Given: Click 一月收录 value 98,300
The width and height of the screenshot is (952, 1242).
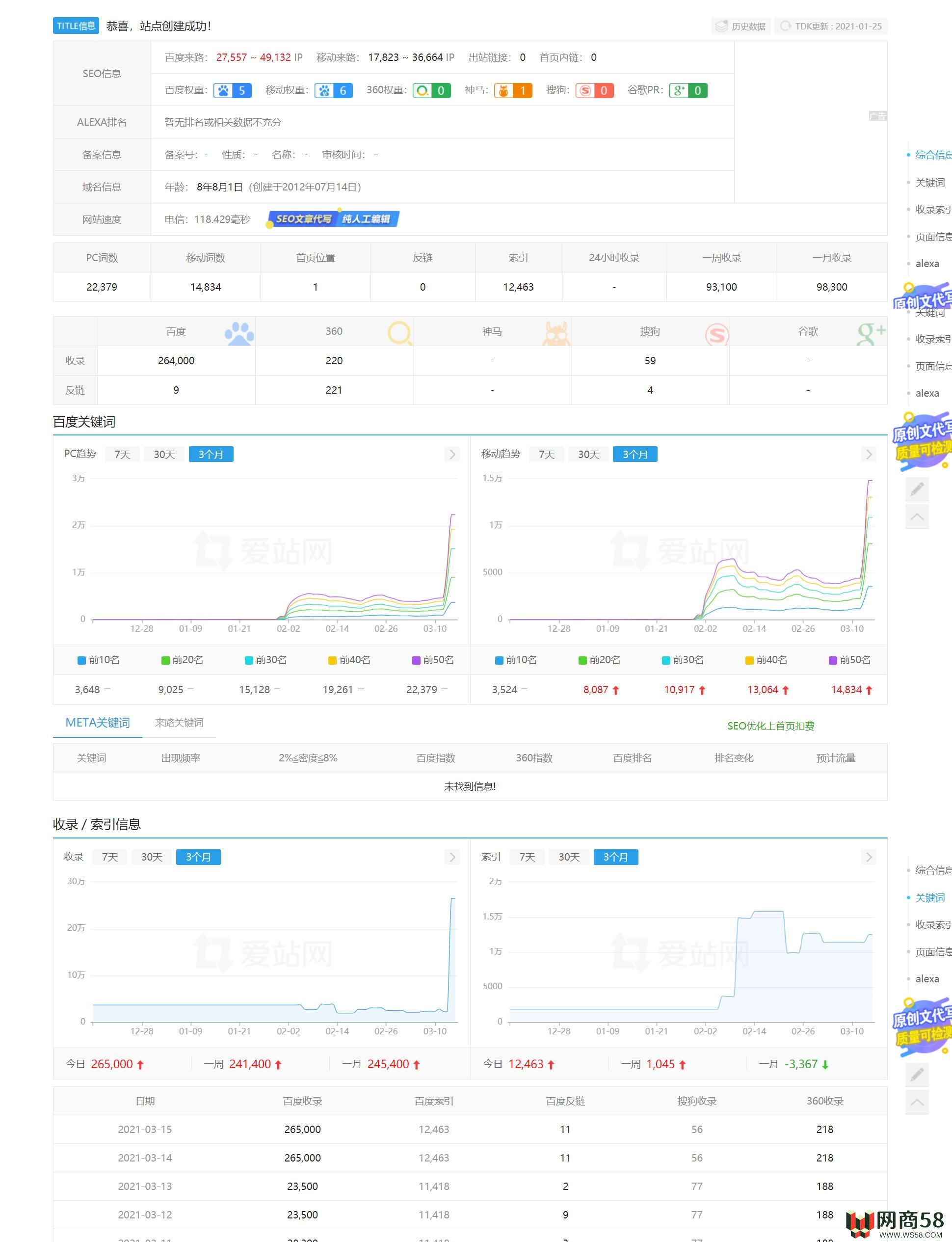Looking at the screenshot, I should (832, 287).
